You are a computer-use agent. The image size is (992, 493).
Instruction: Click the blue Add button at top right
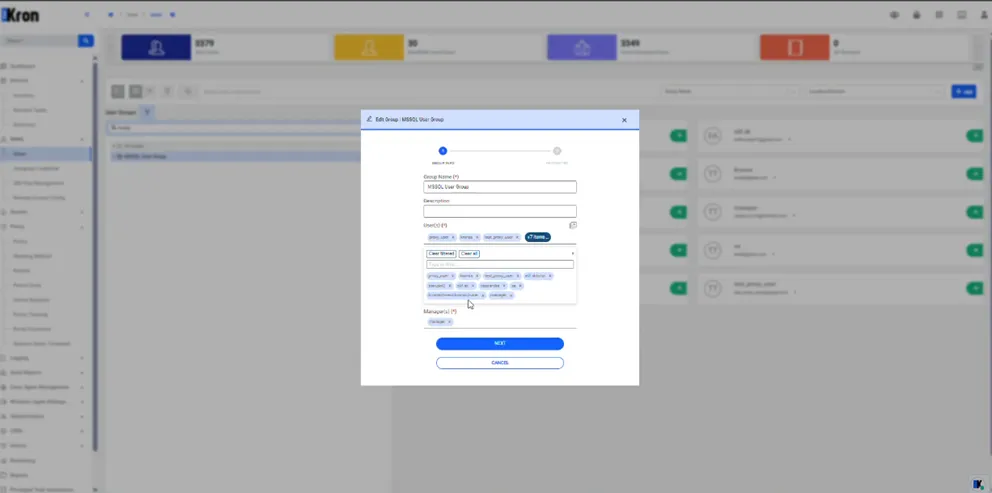click(964, 92)
